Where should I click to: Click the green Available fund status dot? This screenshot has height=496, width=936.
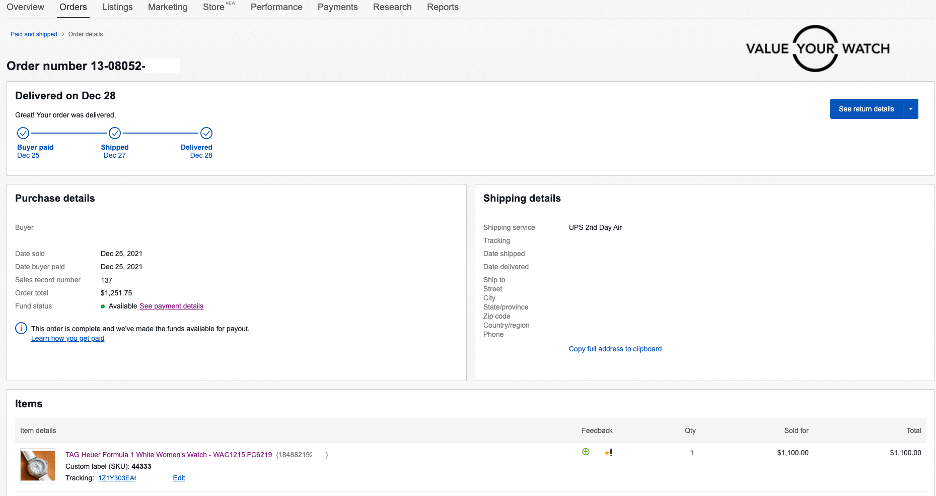click(x=103, y=306)
